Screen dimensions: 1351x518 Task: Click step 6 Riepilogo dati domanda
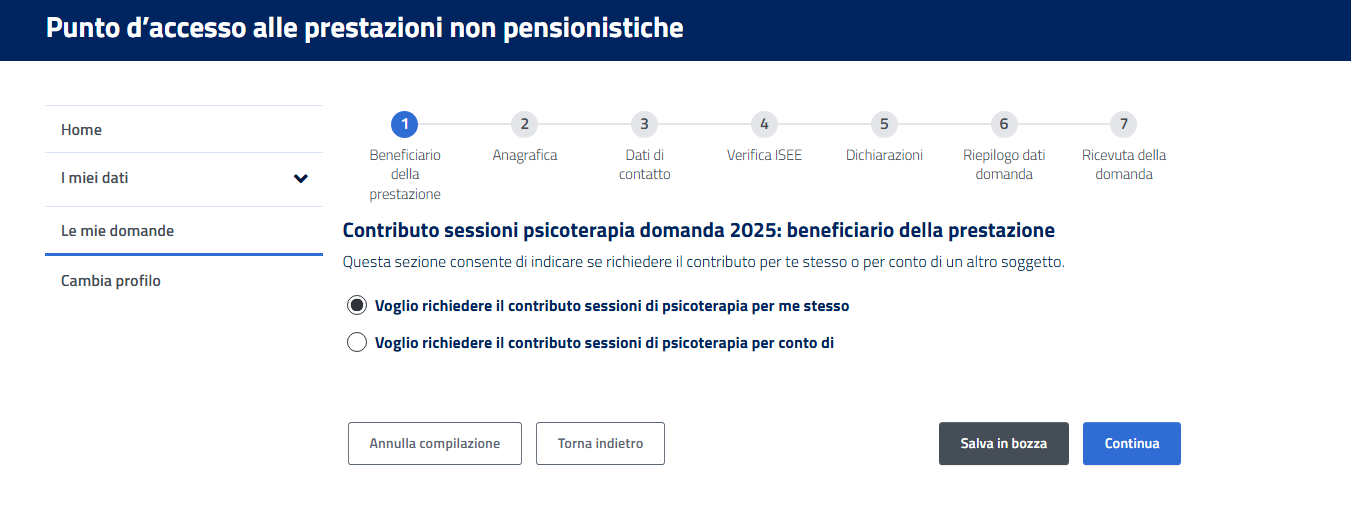tap(1004, 124)
